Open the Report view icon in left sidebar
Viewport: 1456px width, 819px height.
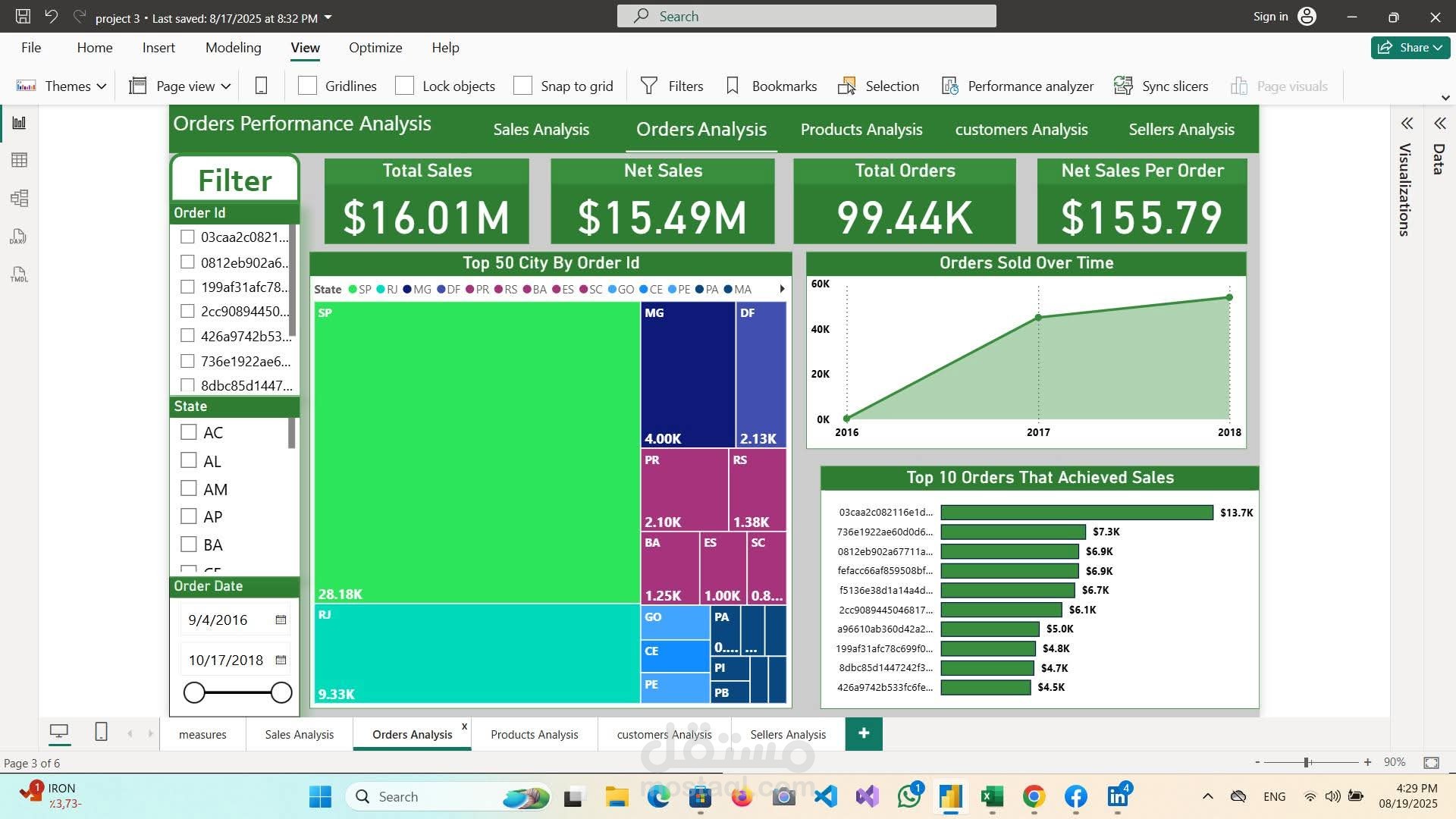pos(20,123)
